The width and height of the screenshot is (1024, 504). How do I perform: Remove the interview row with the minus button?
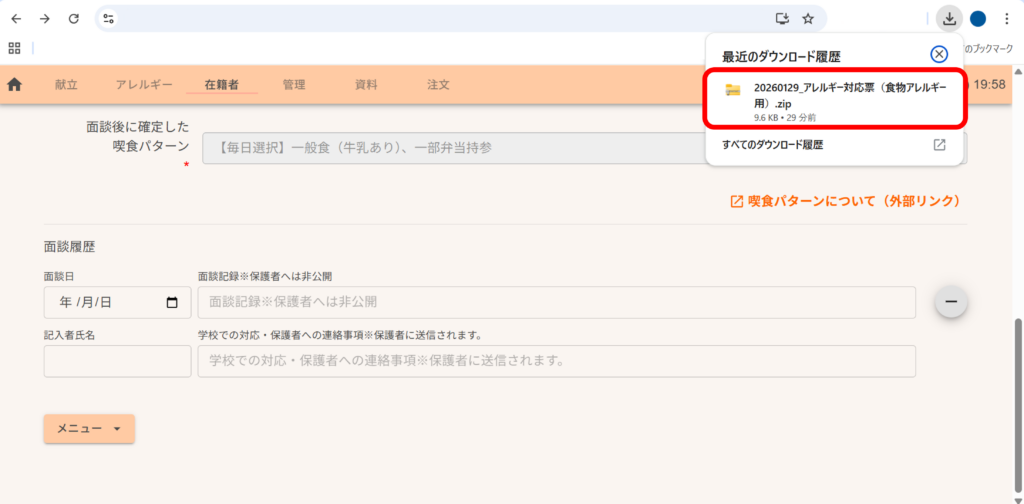point(950,302)
